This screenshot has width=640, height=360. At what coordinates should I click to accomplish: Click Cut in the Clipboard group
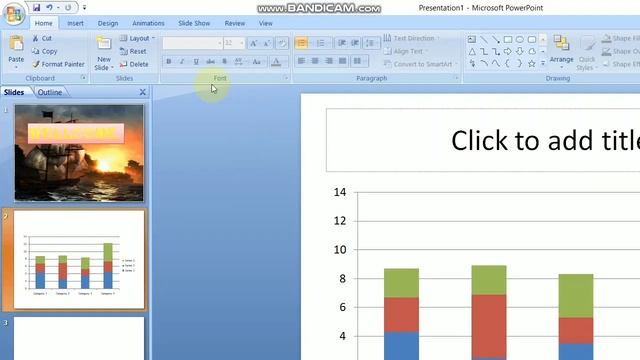[x=42, y=38]
